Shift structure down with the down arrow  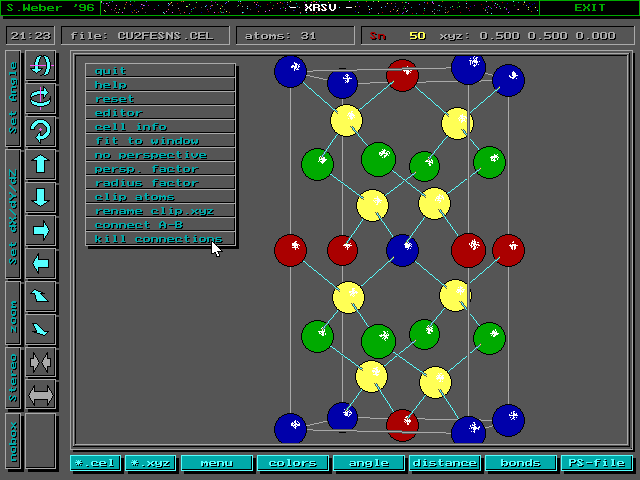pos(40,197)
